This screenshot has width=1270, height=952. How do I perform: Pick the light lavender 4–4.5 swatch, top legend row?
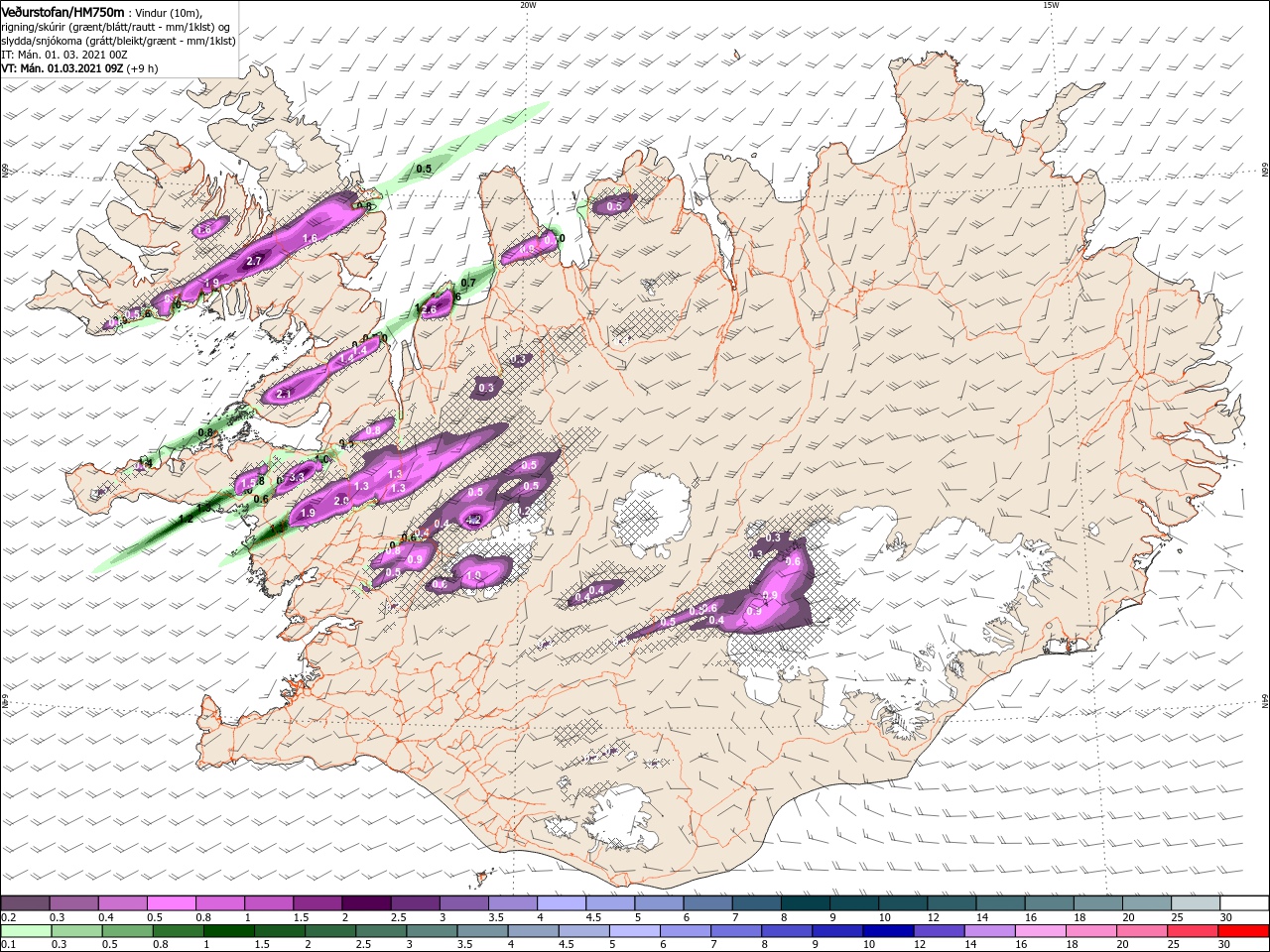(x=562, y=903)
